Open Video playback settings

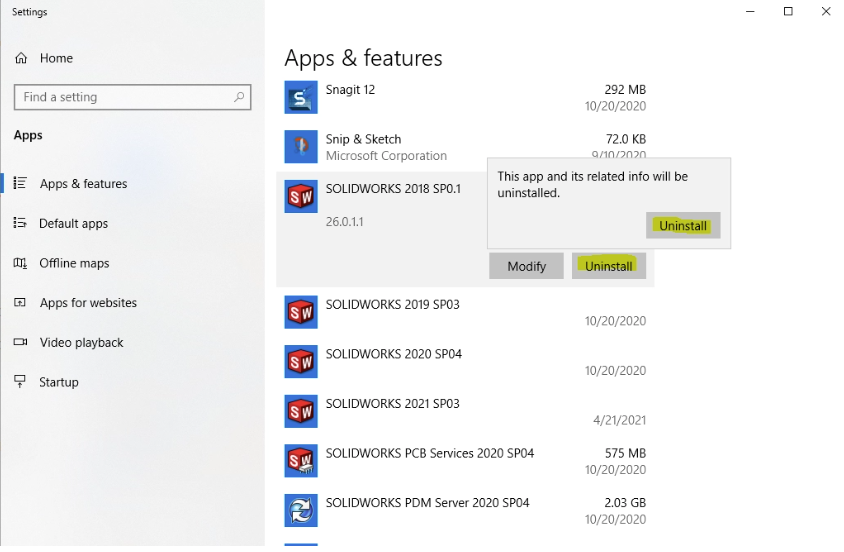tap(81, 342)
